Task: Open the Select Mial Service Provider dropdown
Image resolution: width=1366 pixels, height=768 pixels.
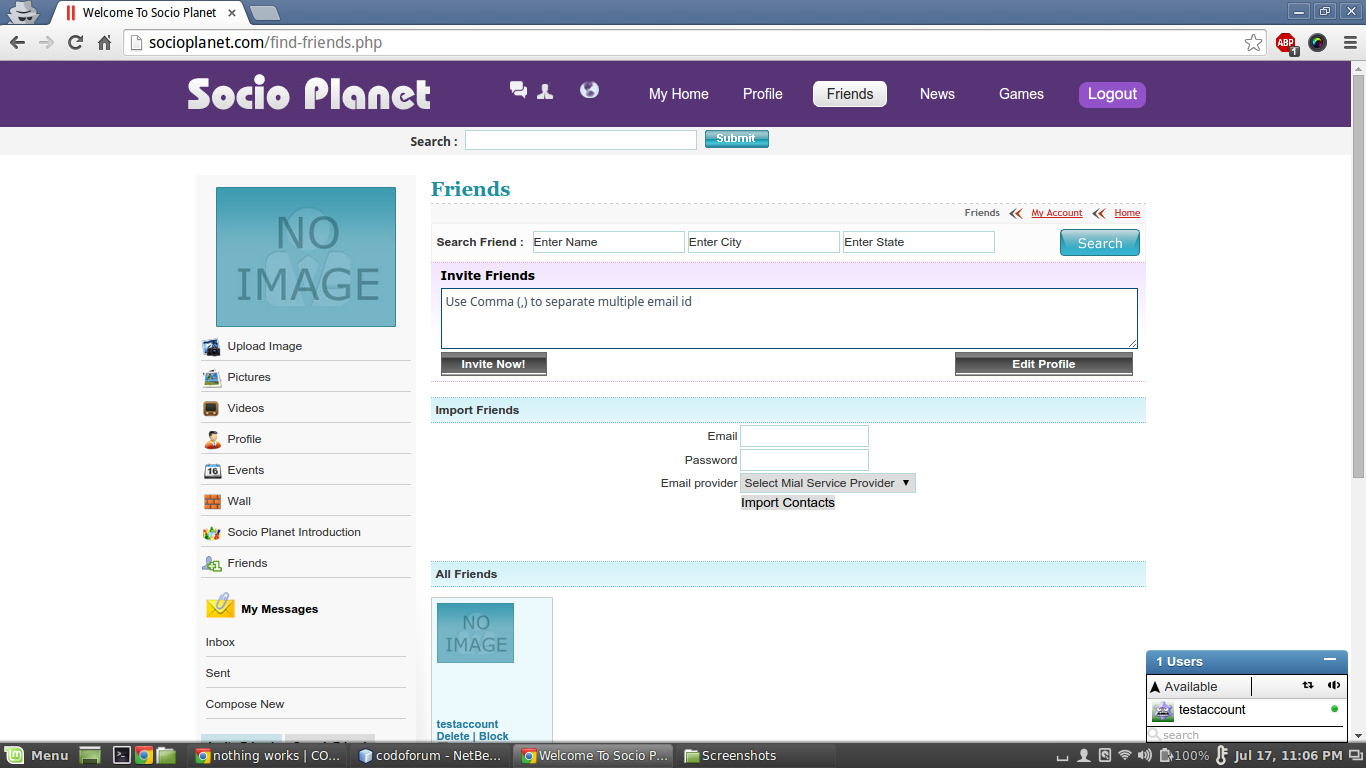Action: (828, 483)
